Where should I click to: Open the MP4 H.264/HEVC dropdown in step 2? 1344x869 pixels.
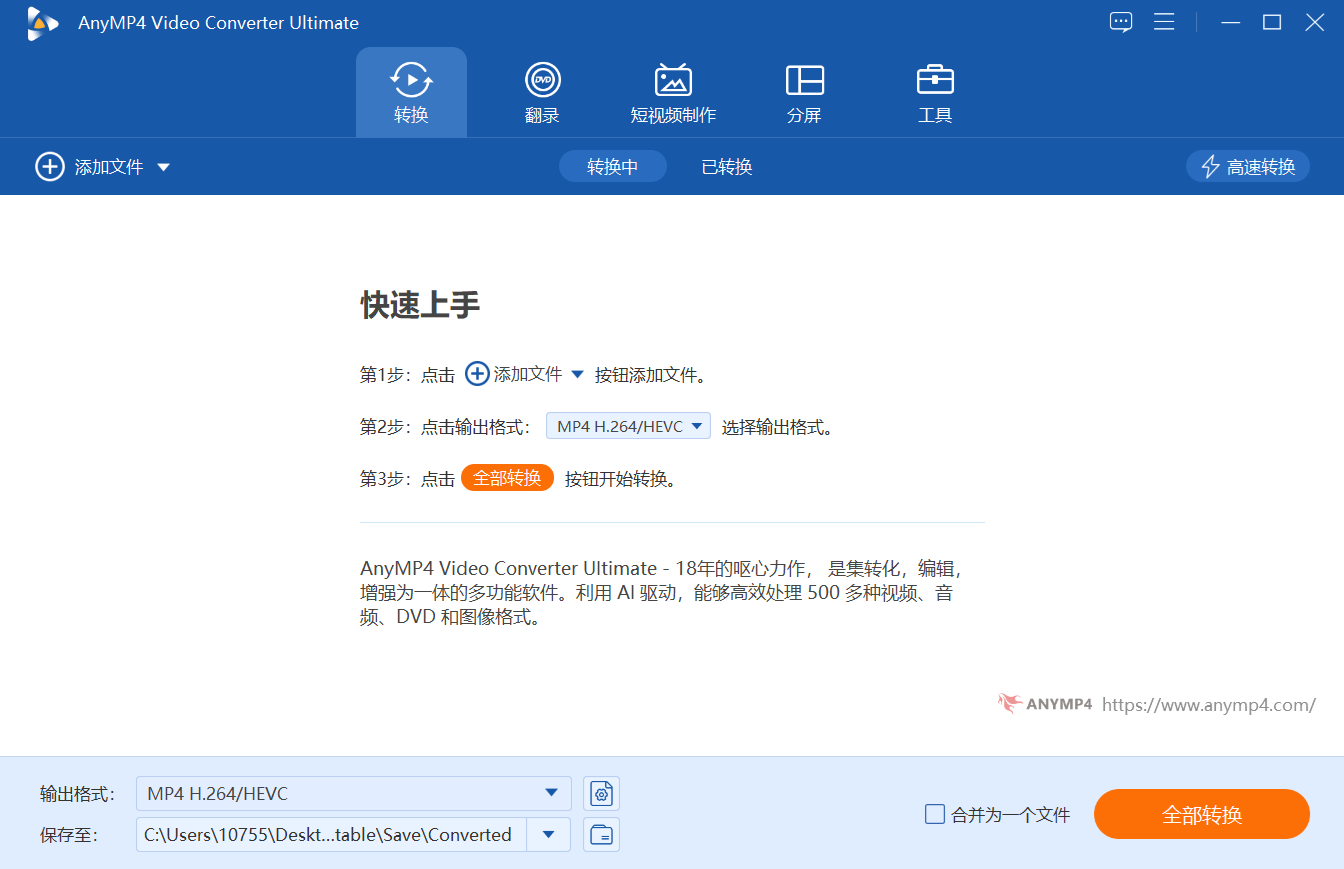(x=628, y=426)
